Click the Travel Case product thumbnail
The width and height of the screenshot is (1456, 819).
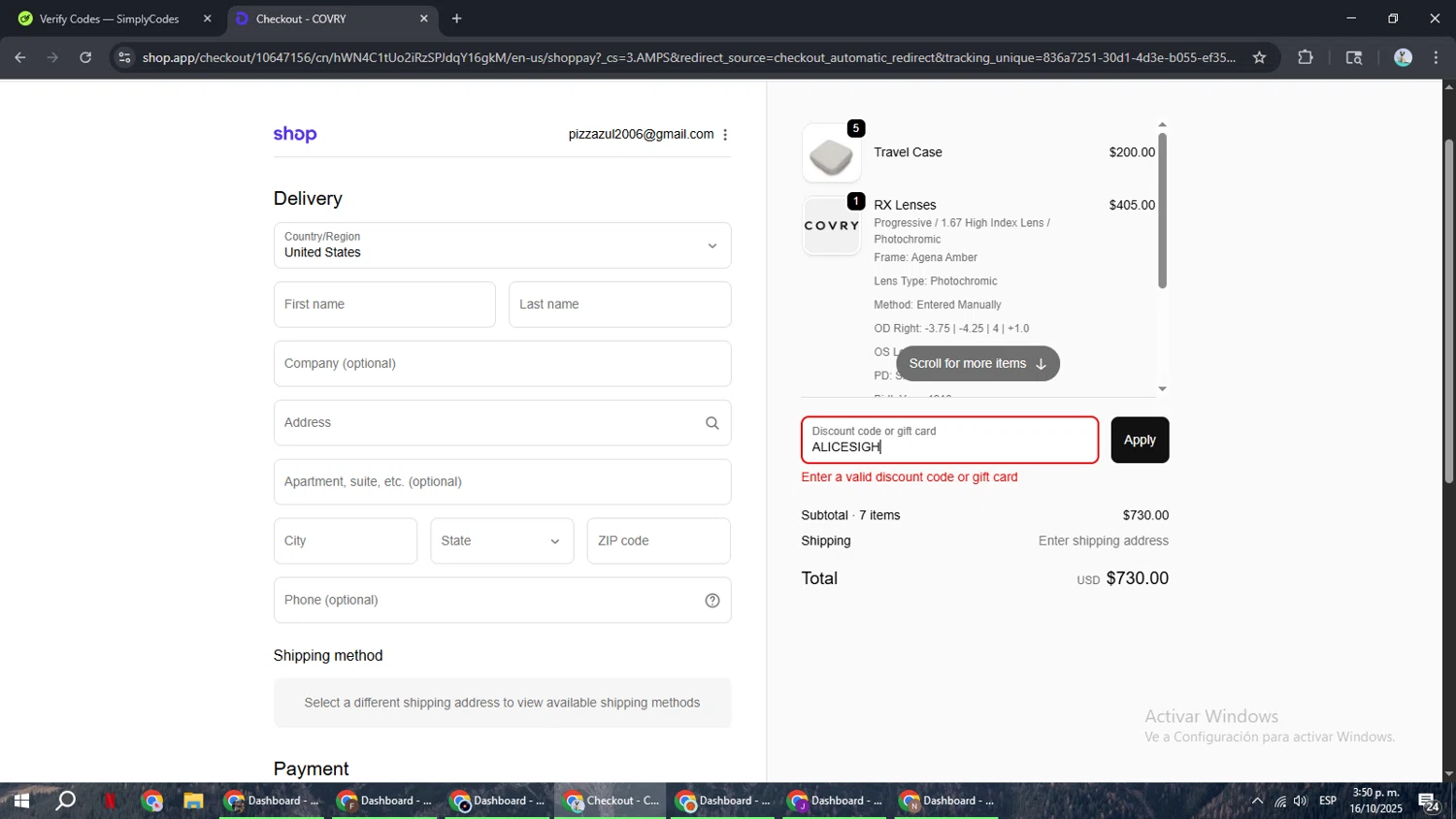coord(832,153)
